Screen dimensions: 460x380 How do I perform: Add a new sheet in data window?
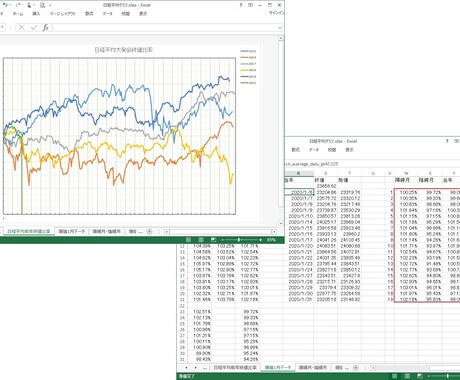tap(356, 368)
